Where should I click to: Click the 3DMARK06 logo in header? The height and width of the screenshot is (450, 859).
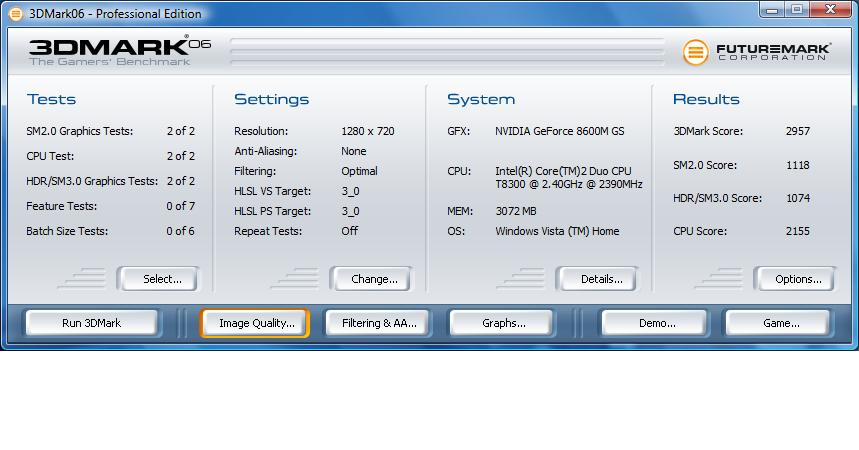pyautogui.click(x=119, y=52)
